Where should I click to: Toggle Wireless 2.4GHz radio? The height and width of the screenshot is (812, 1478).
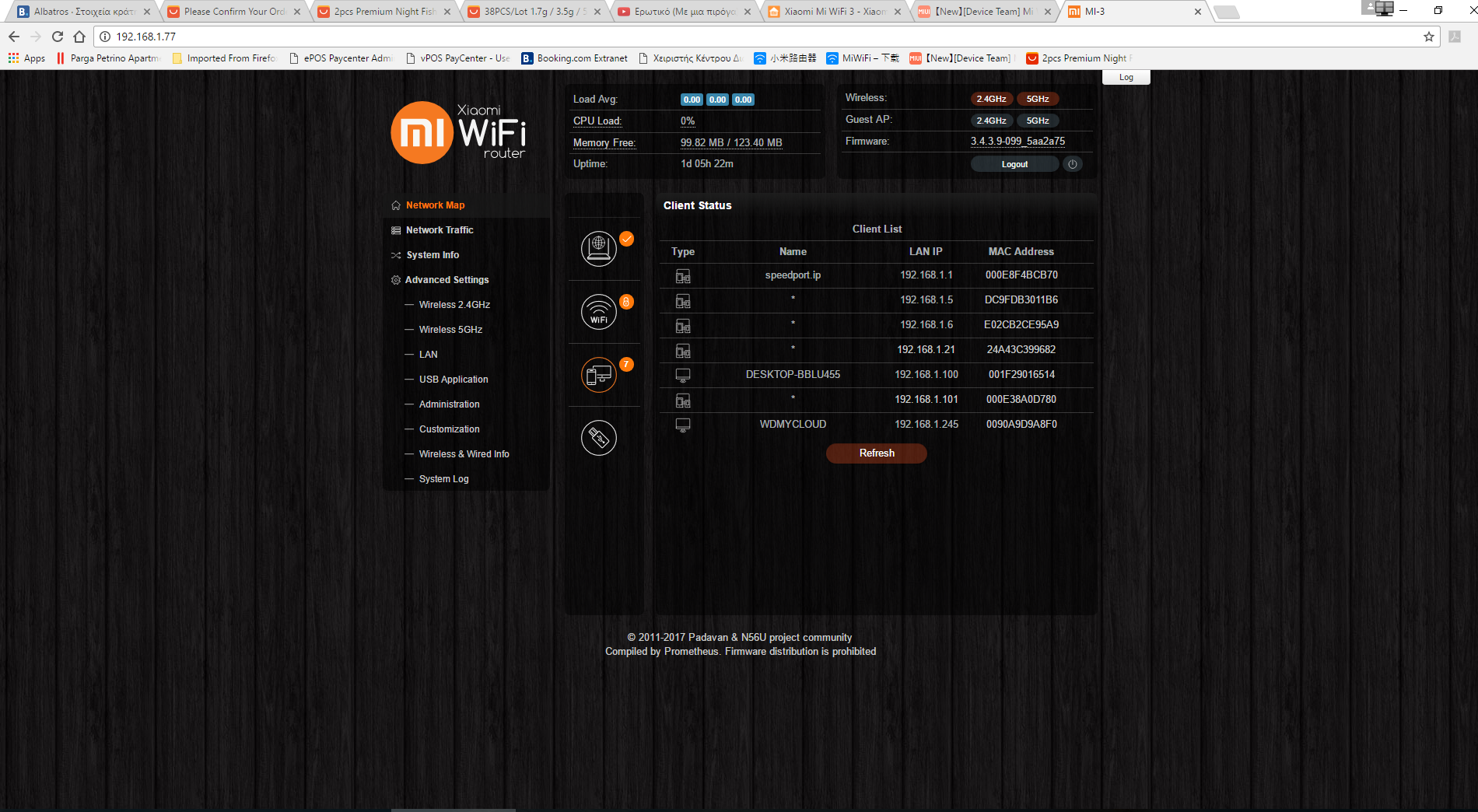(991, 99)
